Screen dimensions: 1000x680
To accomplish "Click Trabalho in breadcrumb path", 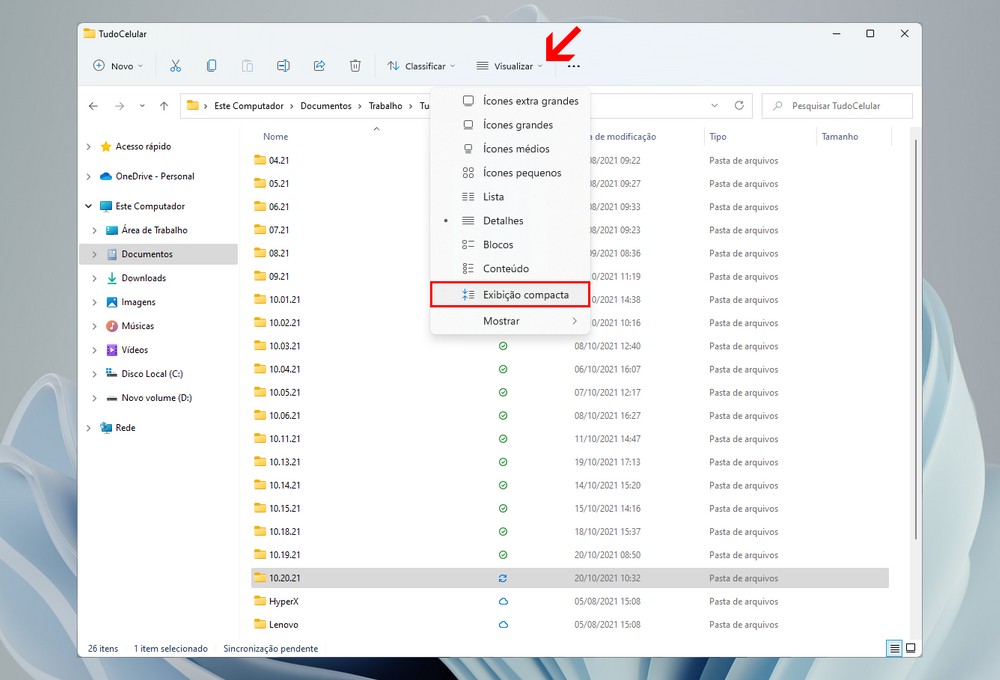I will pyautogui.click(x=386, y=106).
